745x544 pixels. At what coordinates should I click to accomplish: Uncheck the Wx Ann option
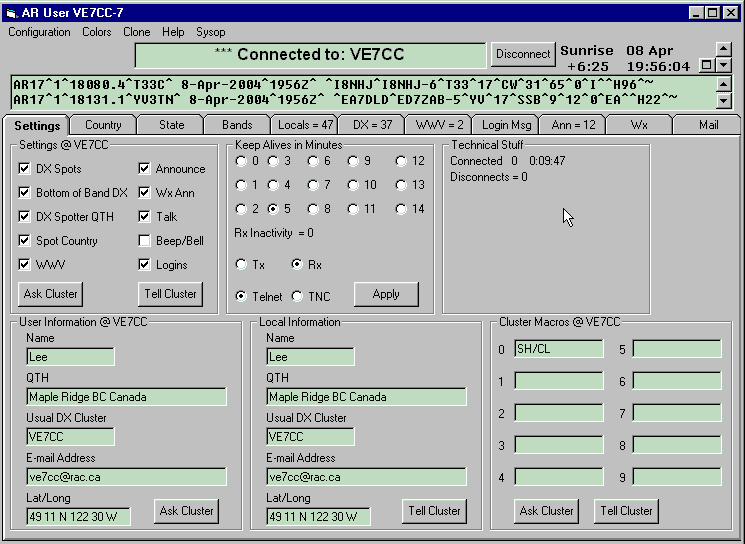click(145, 193)
